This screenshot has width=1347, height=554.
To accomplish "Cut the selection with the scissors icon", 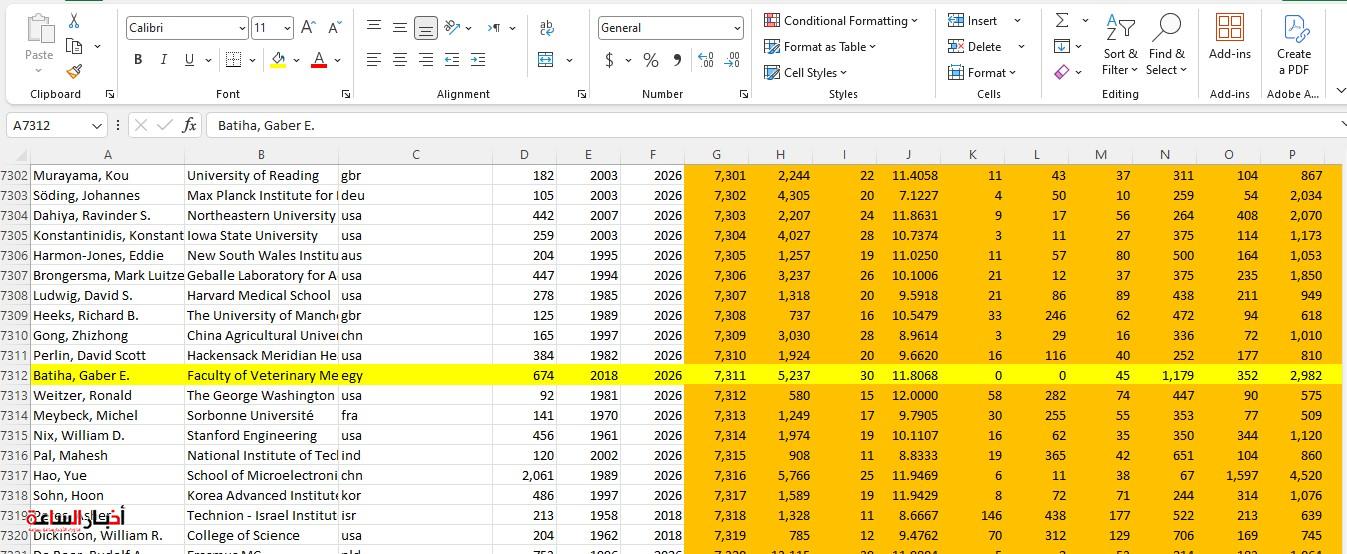I will click(x=74, y=21).
